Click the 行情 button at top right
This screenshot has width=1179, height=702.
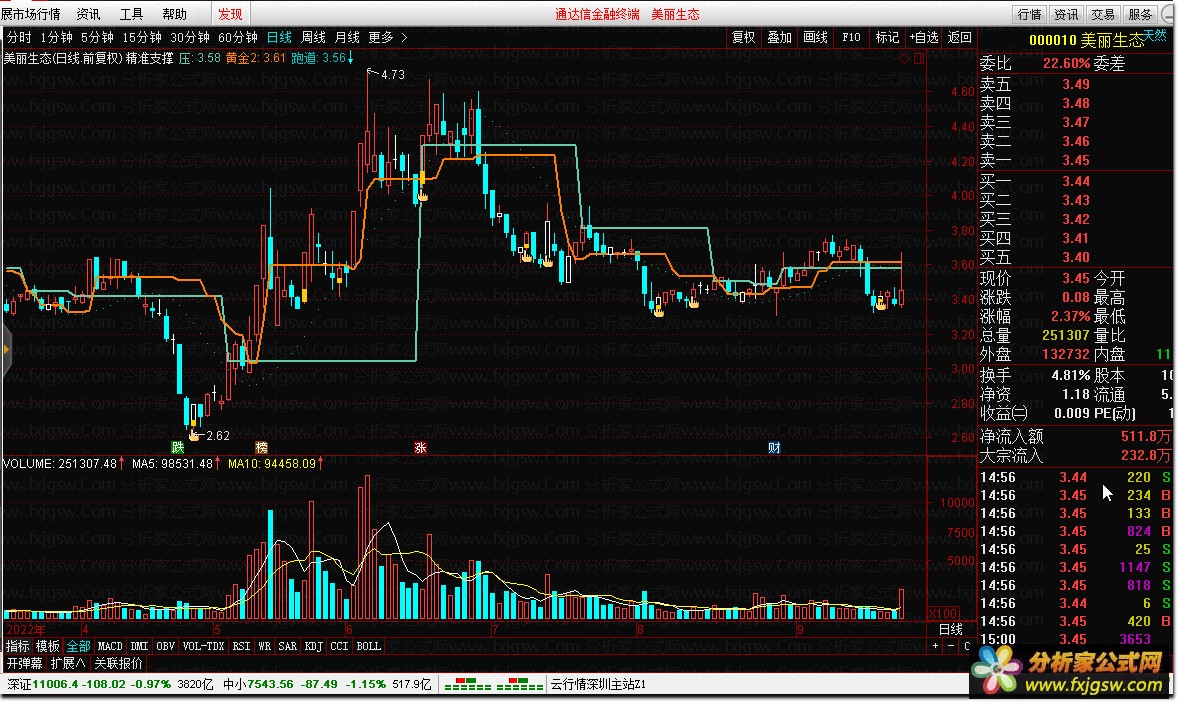(x=1029, y=14)
